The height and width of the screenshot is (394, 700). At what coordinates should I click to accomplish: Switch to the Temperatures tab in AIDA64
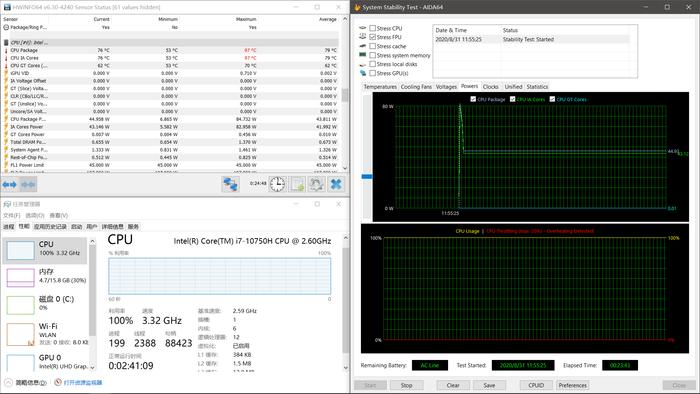380,87
